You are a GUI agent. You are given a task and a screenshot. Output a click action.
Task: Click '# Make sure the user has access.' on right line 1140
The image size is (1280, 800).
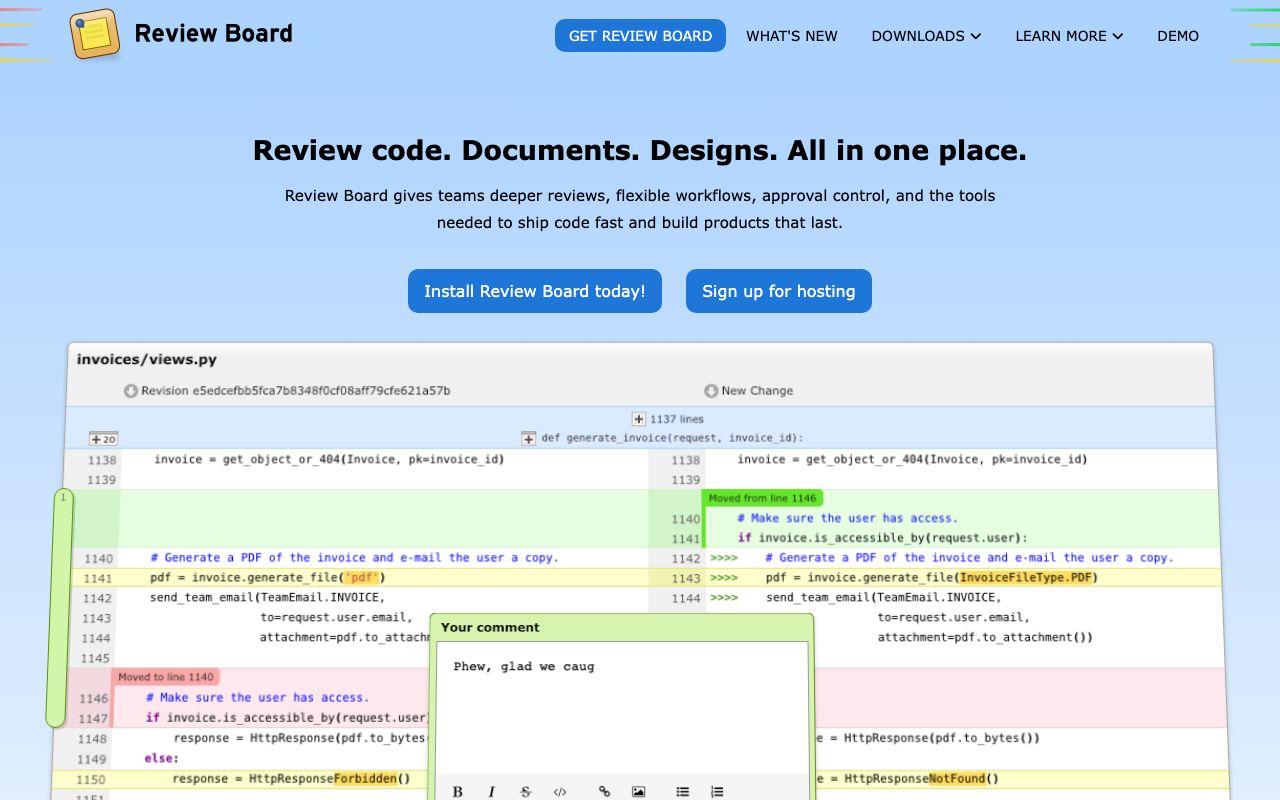[847, 518]
